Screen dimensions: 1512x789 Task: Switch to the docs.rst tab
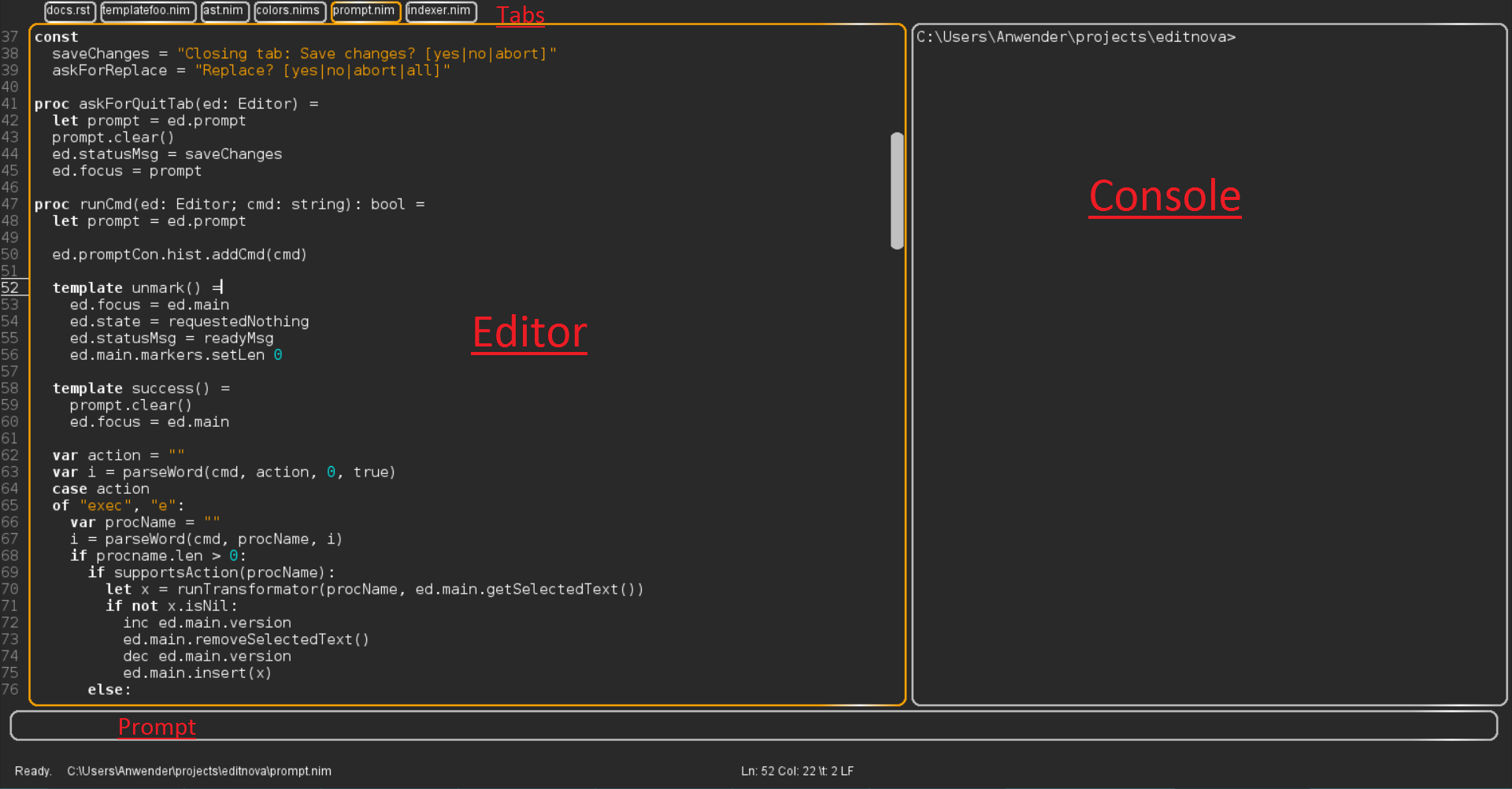69,11
